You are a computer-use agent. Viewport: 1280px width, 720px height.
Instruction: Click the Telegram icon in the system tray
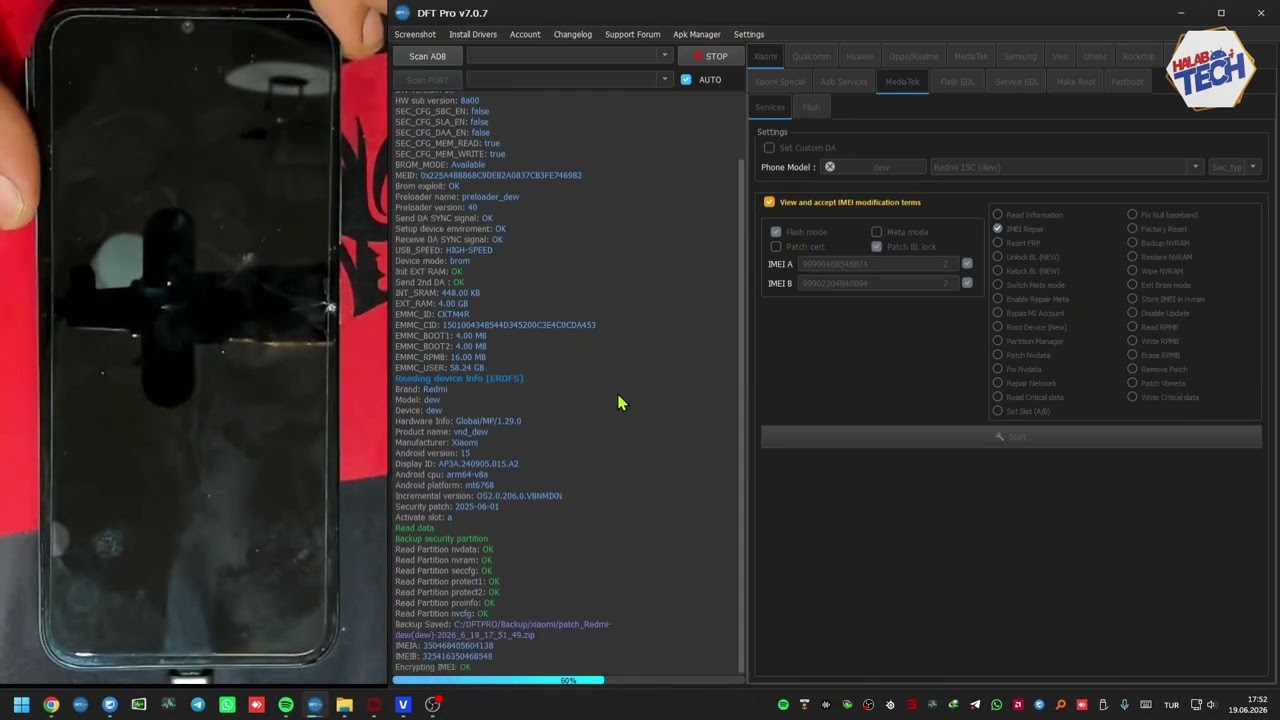(975, 705)
